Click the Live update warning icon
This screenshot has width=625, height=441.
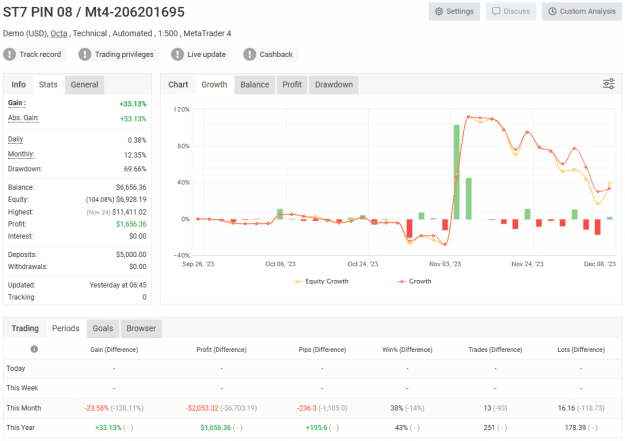177,54
